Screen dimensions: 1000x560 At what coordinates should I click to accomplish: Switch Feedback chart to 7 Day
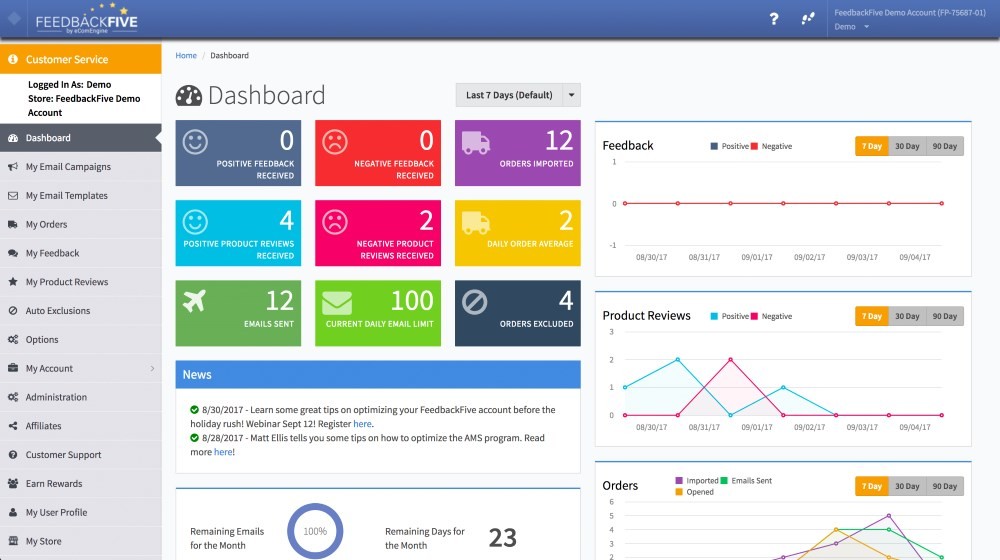point(872,146)
